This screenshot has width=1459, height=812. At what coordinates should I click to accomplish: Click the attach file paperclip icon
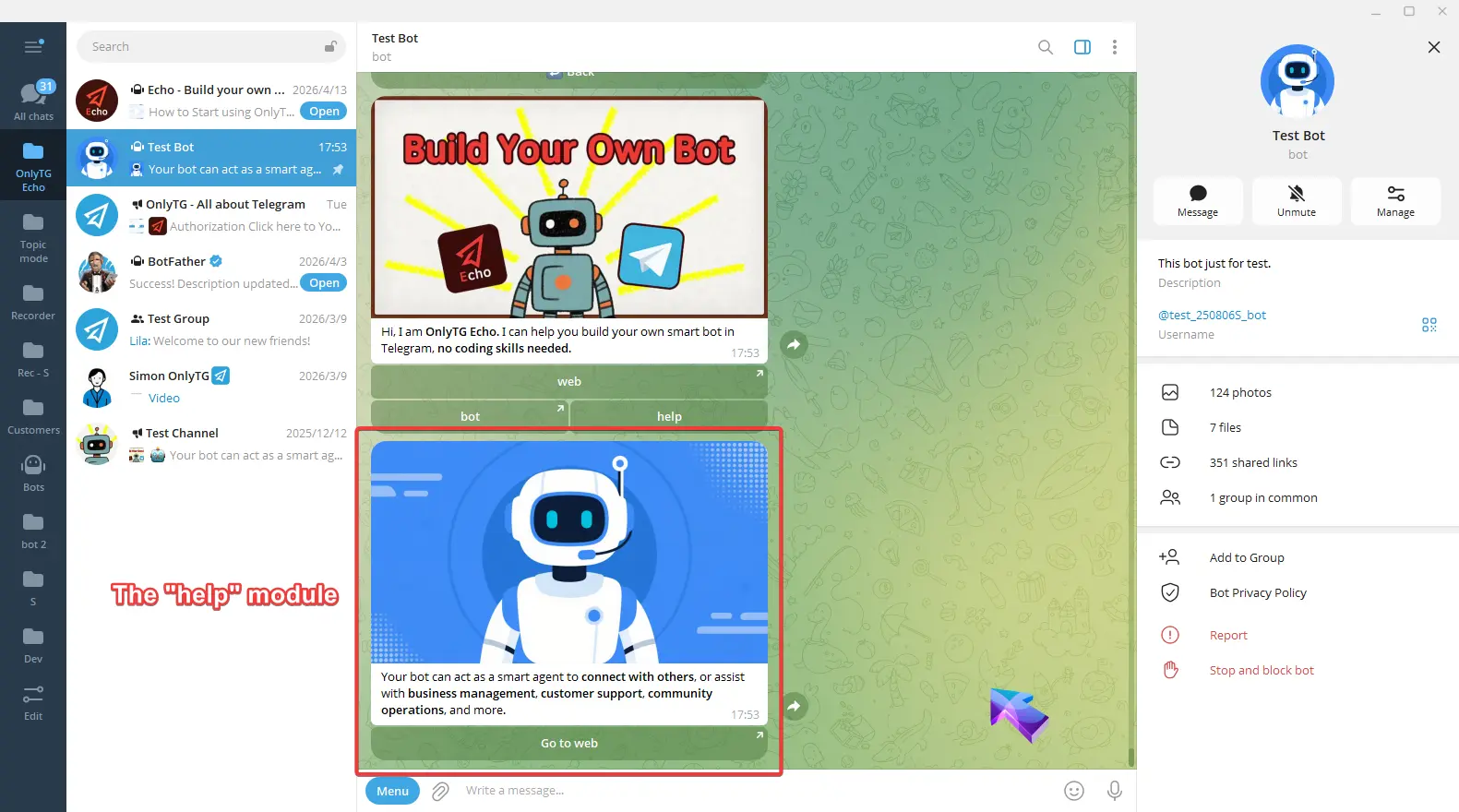click(440, 791)
